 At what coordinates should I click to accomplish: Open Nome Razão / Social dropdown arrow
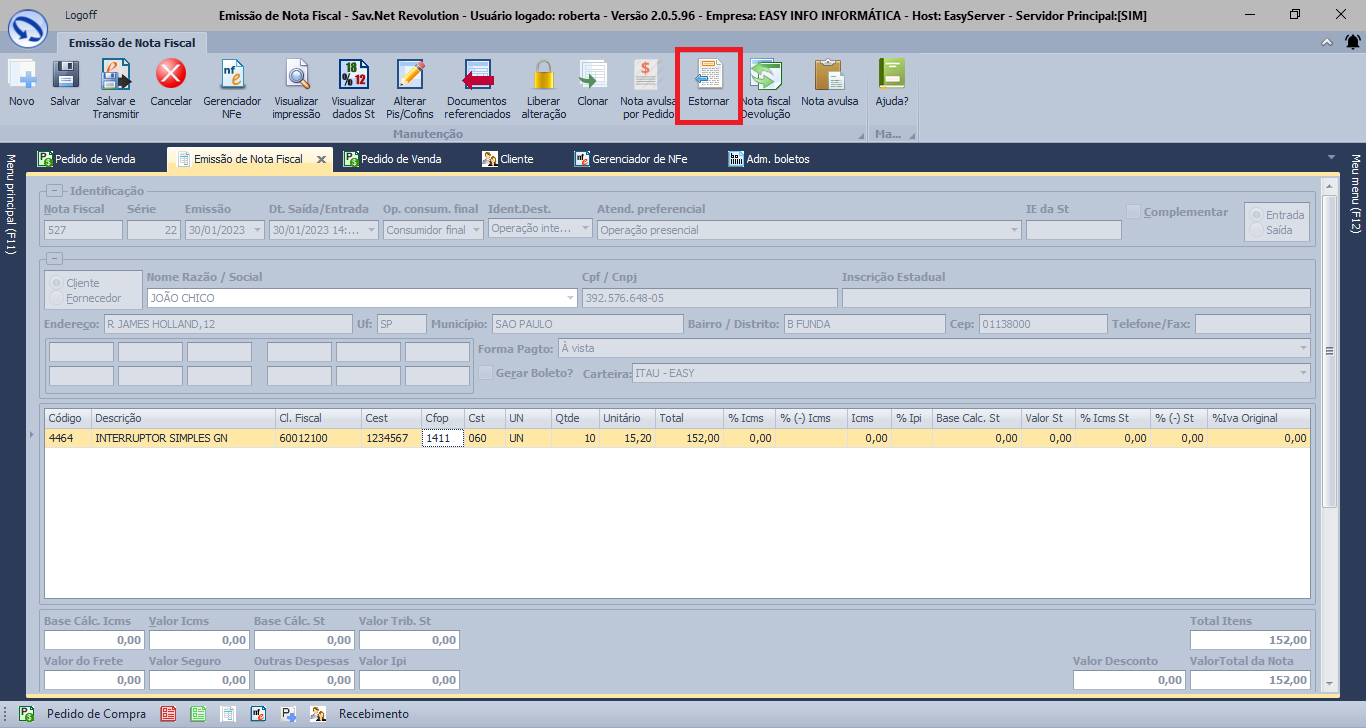point(571,298)
